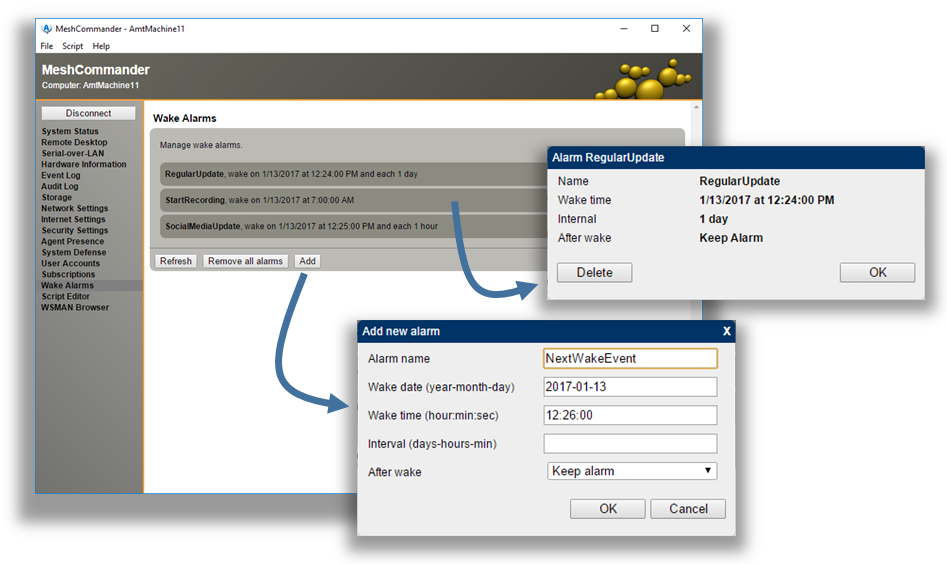This screenshot has height=564, width=947.
Task: Open User Accounts page
Action: coord(71,263)
